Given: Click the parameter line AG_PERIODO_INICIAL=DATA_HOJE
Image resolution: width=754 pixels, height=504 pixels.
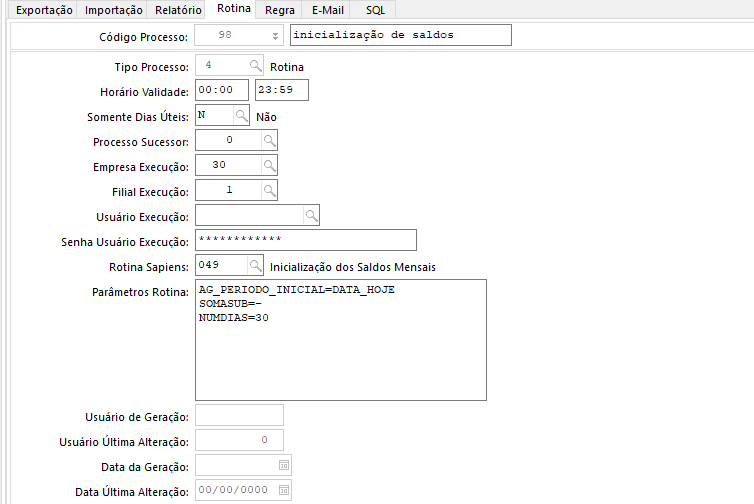Looking at the screenshot, I should (x=297, y=290).
